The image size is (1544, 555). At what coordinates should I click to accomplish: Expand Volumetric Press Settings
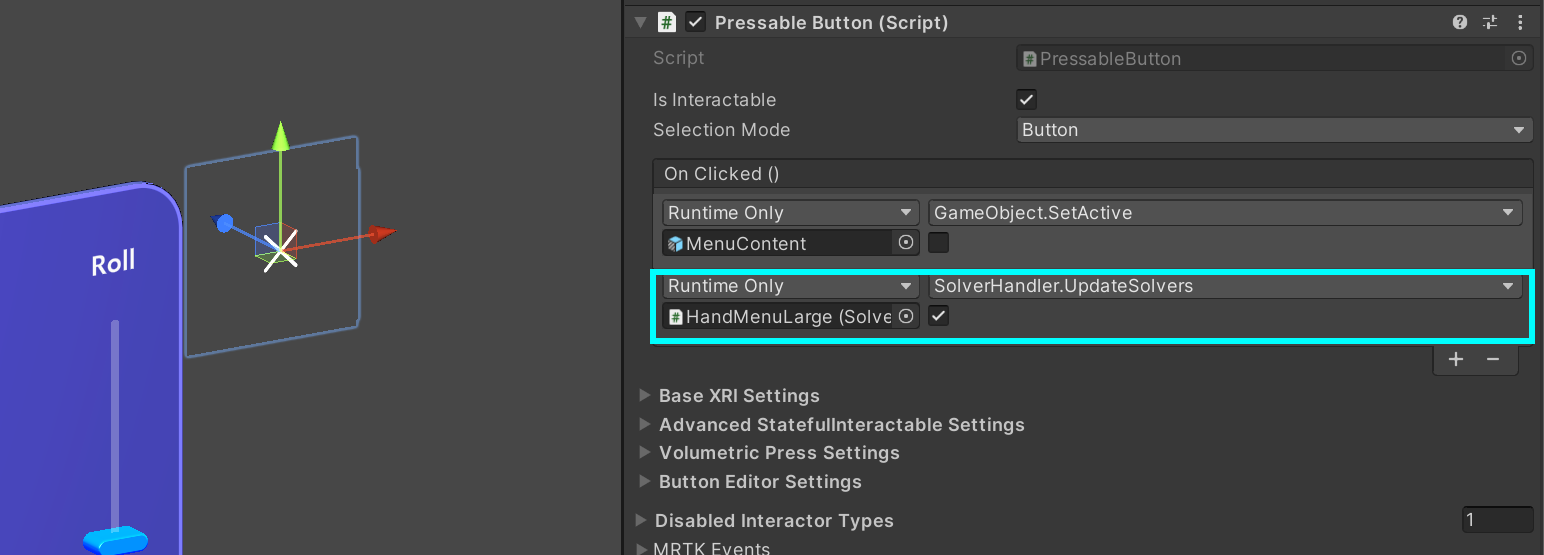pyautogui.click(x=645, y=452)
